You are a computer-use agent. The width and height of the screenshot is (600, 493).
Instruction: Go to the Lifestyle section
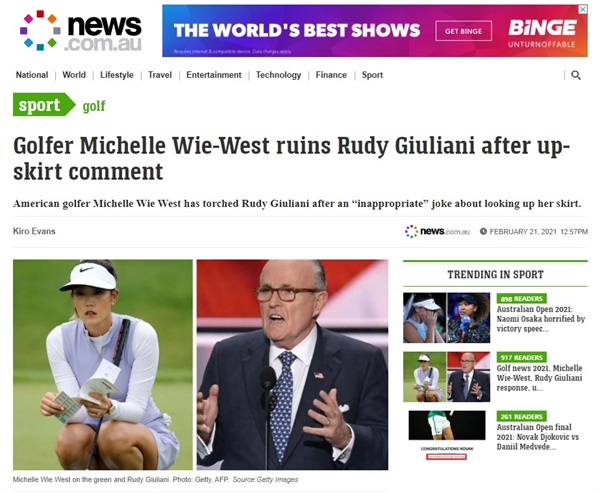pos(117,75)
